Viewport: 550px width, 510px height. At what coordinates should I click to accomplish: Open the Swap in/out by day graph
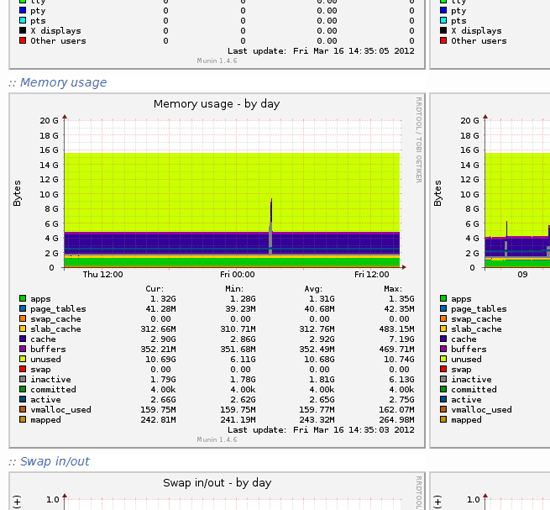pos(217,491)
